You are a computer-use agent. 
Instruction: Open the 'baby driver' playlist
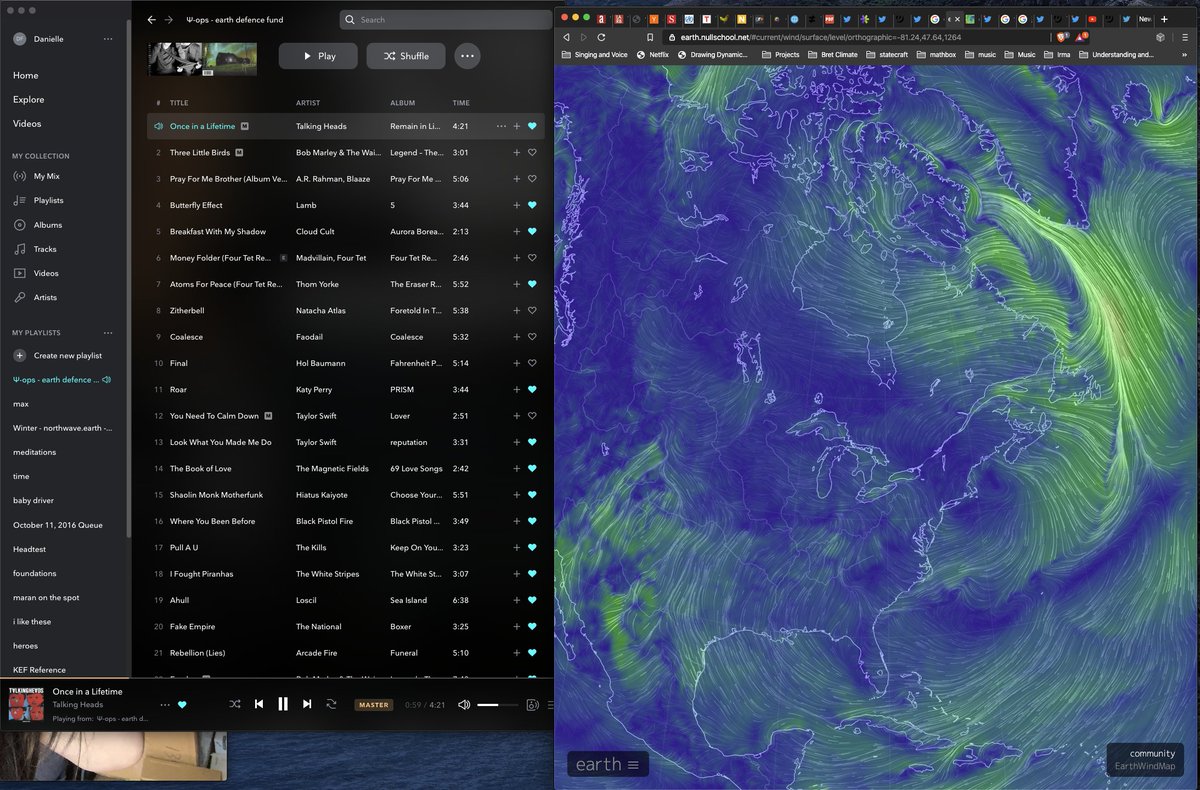tap(33, 500)
